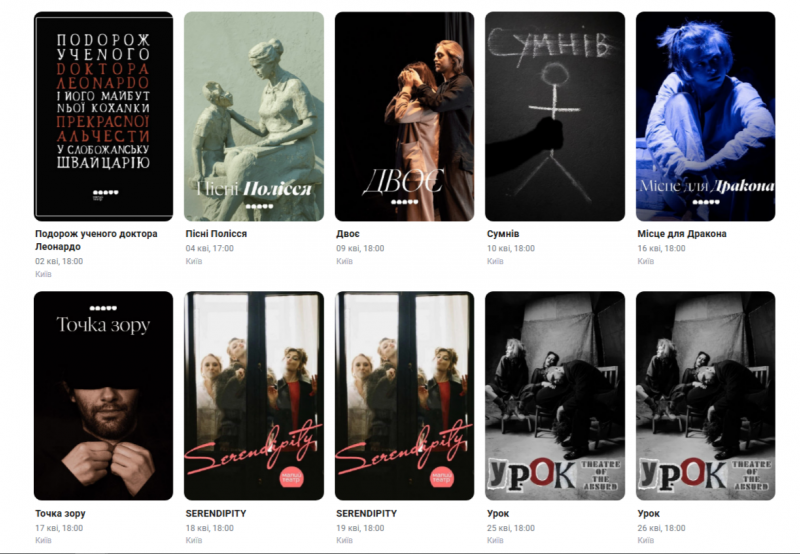Click the Пісні Полісся title link
The width and height of the screenshot is (800, 554).
[216, 234]
